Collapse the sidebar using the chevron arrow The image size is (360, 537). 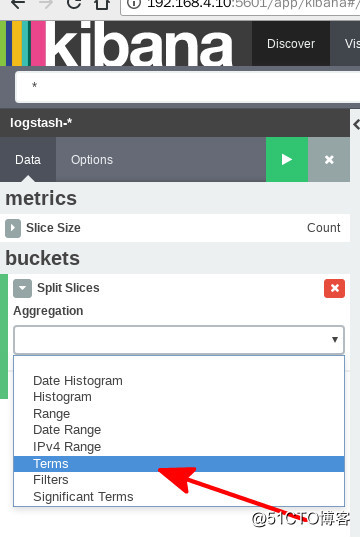pos(356,124)
